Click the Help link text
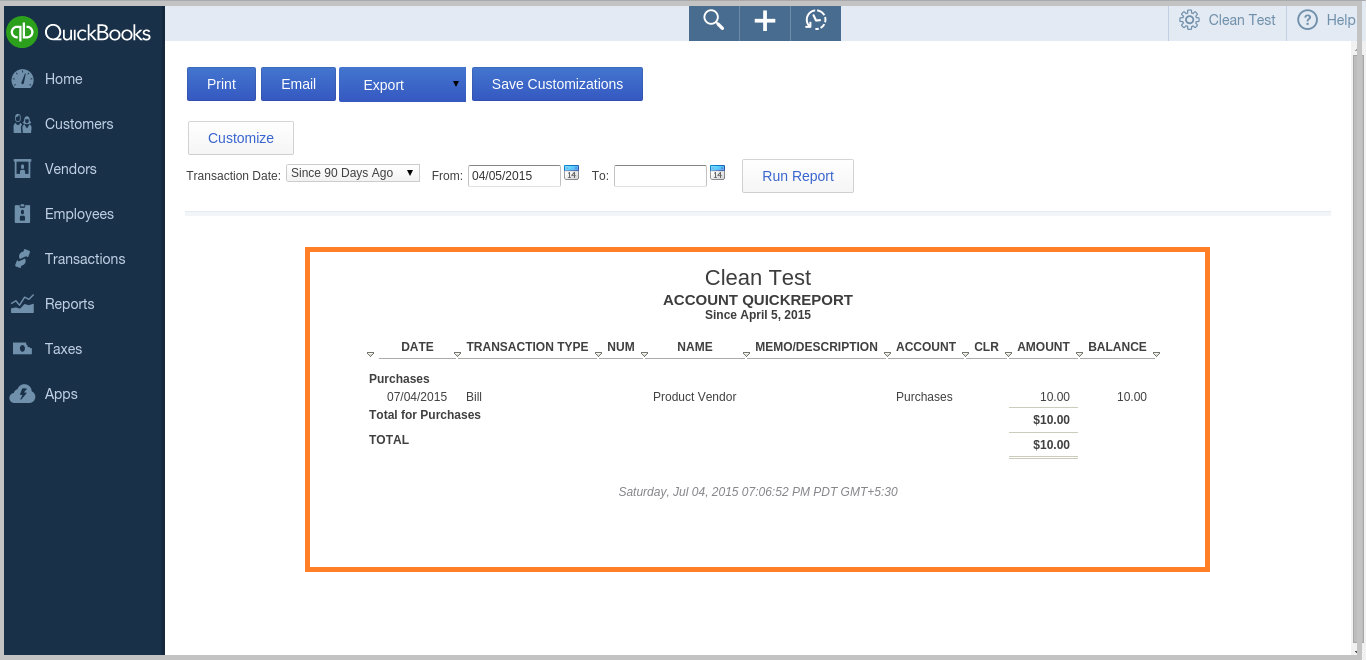The image size is (1366, 660). click(x=1340, y=20)
